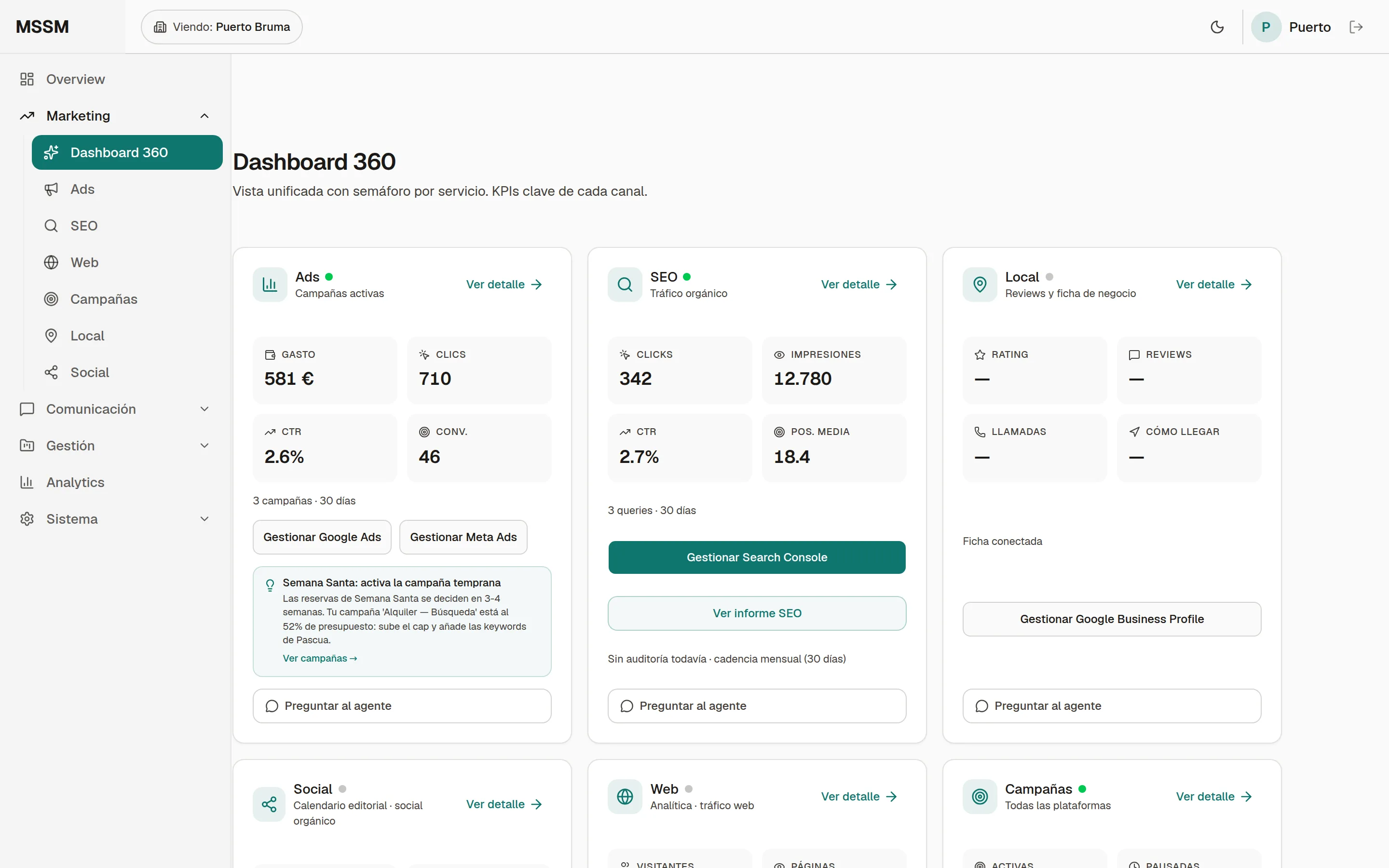The height and width of the screenshot is (868, 1389).
Task: Click Gestionar Search Console button
Action: click(x=757, y=557)
